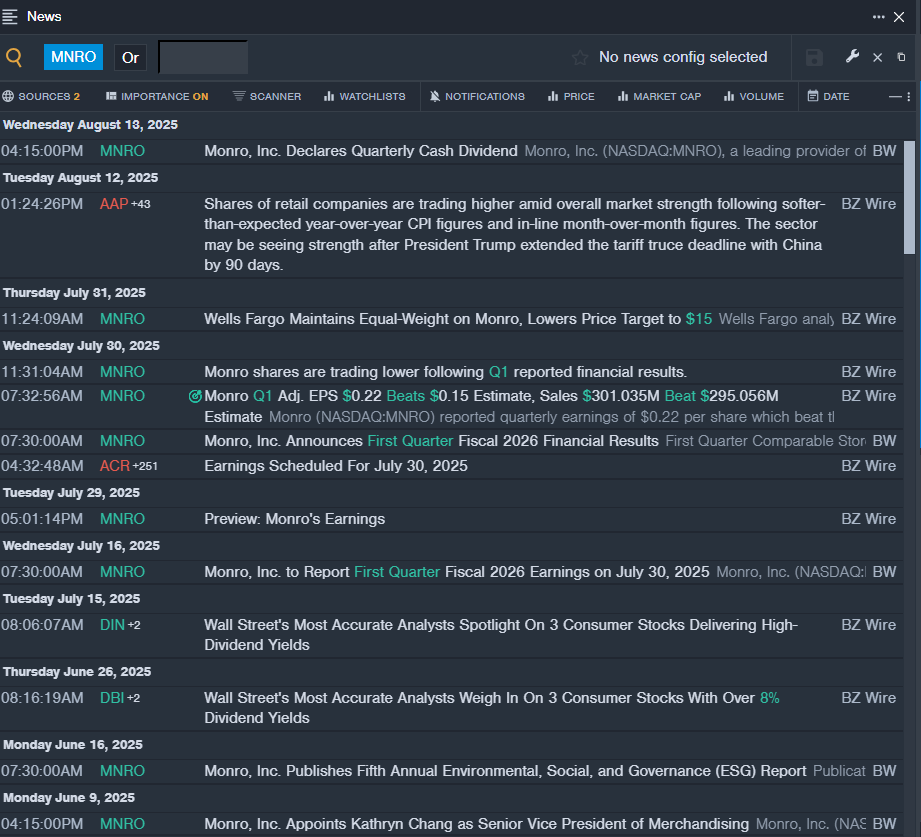Open the Scanner filter
921x837 pixels.
[267, 96]
